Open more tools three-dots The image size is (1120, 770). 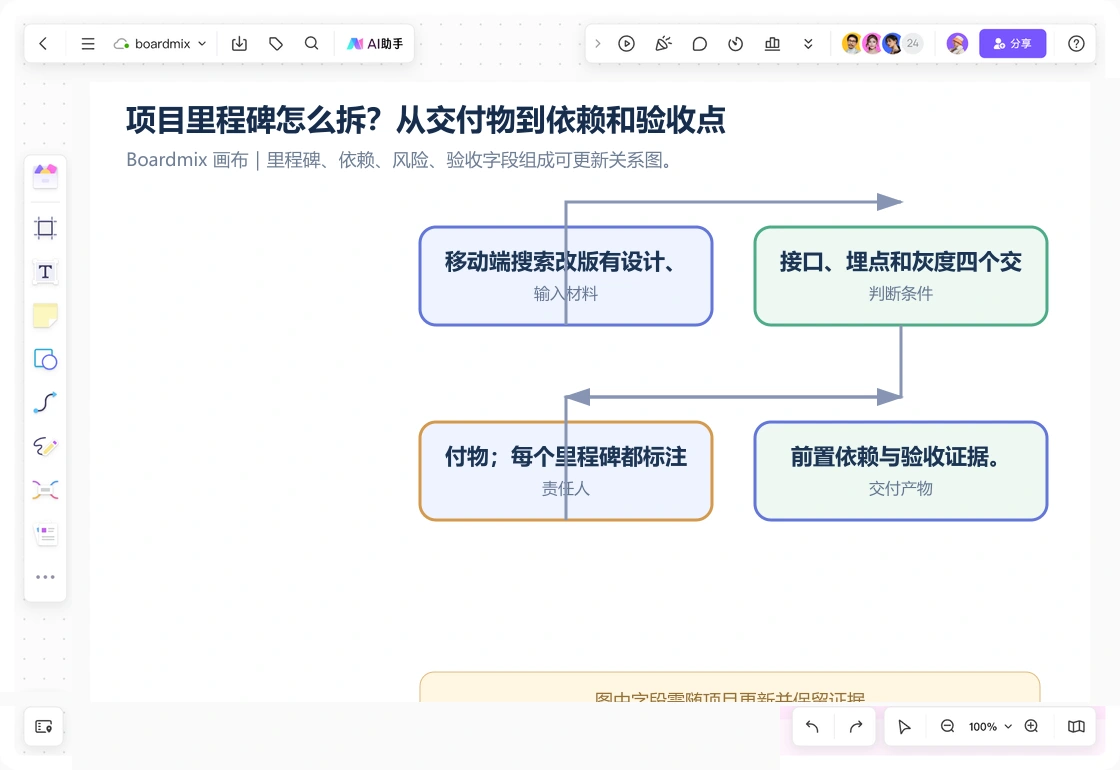pos(45,577)
